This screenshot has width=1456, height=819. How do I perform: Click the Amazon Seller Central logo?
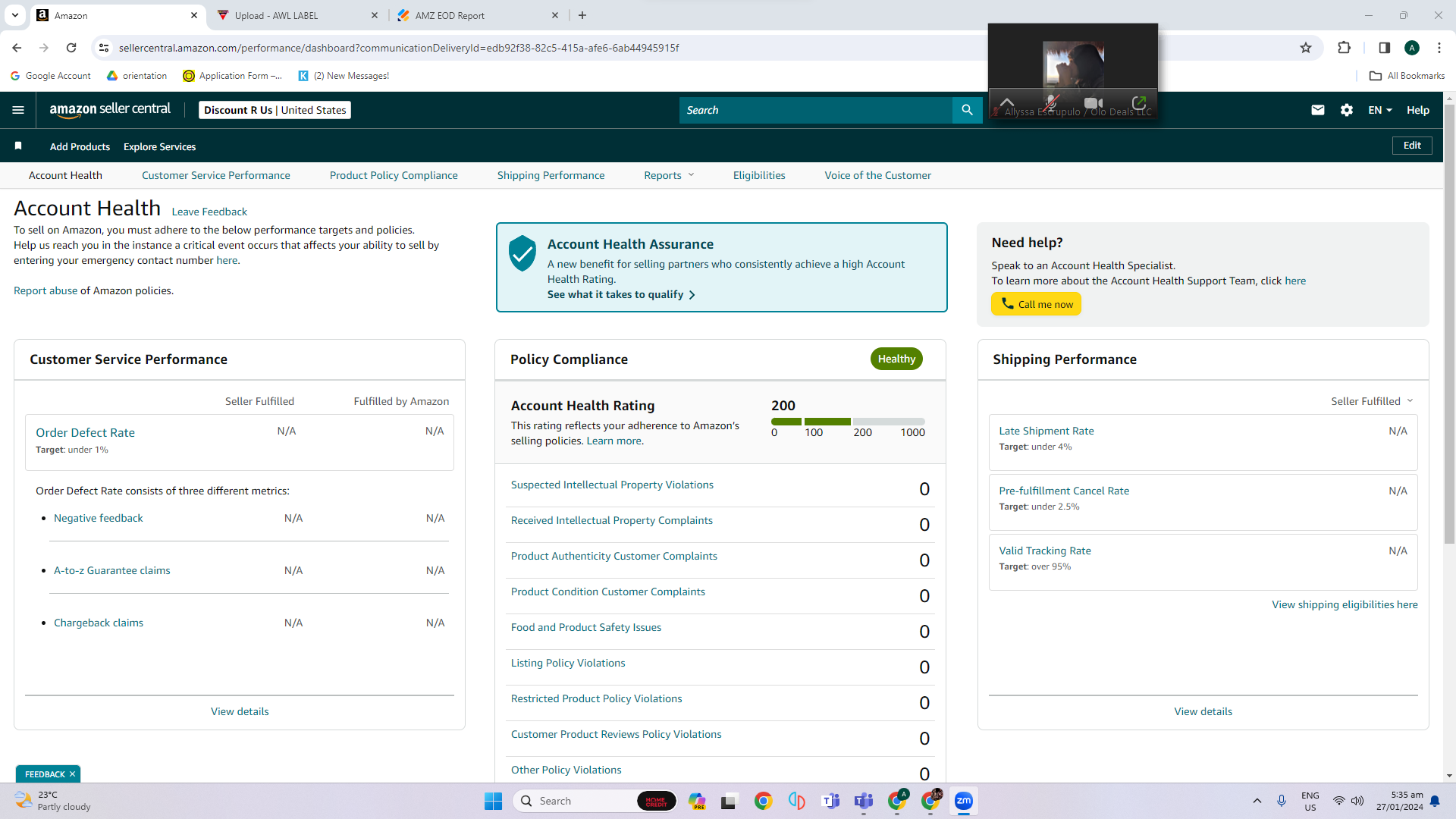[x=110, y=109]
